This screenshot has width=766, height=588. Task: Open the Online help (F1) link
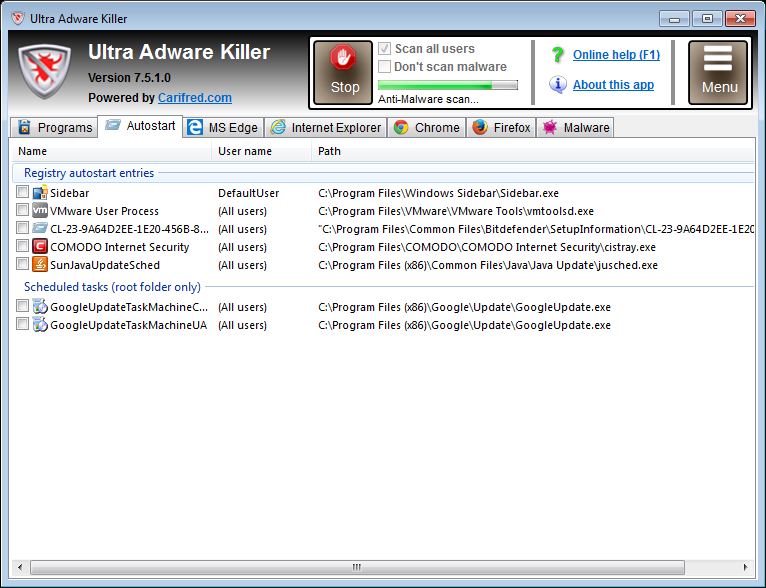(616, 55)
